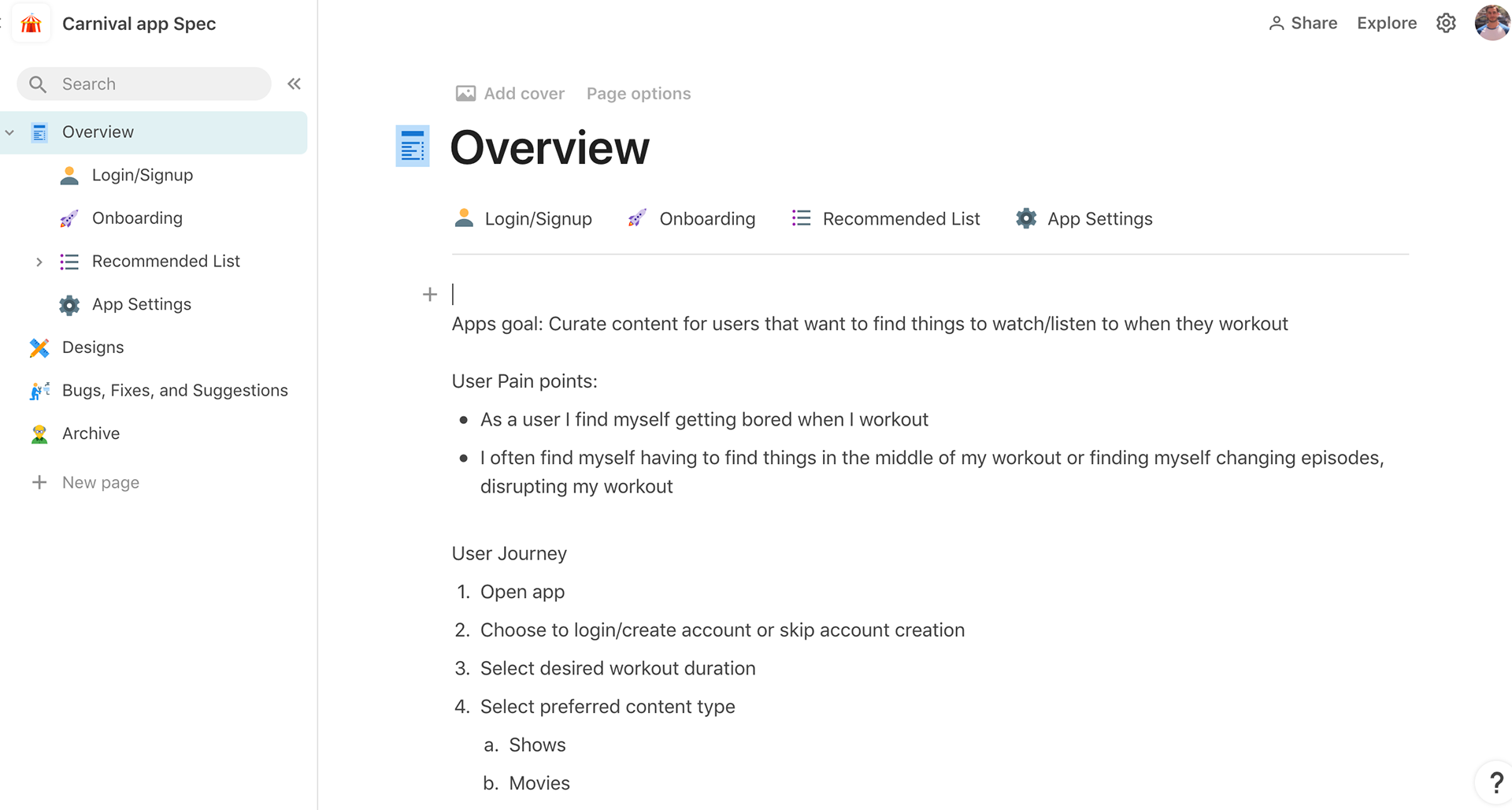The width and height of the screenshot is (1512, 810).
Task: Open Designs page in sidebar
Action: [x=93, y=347]
